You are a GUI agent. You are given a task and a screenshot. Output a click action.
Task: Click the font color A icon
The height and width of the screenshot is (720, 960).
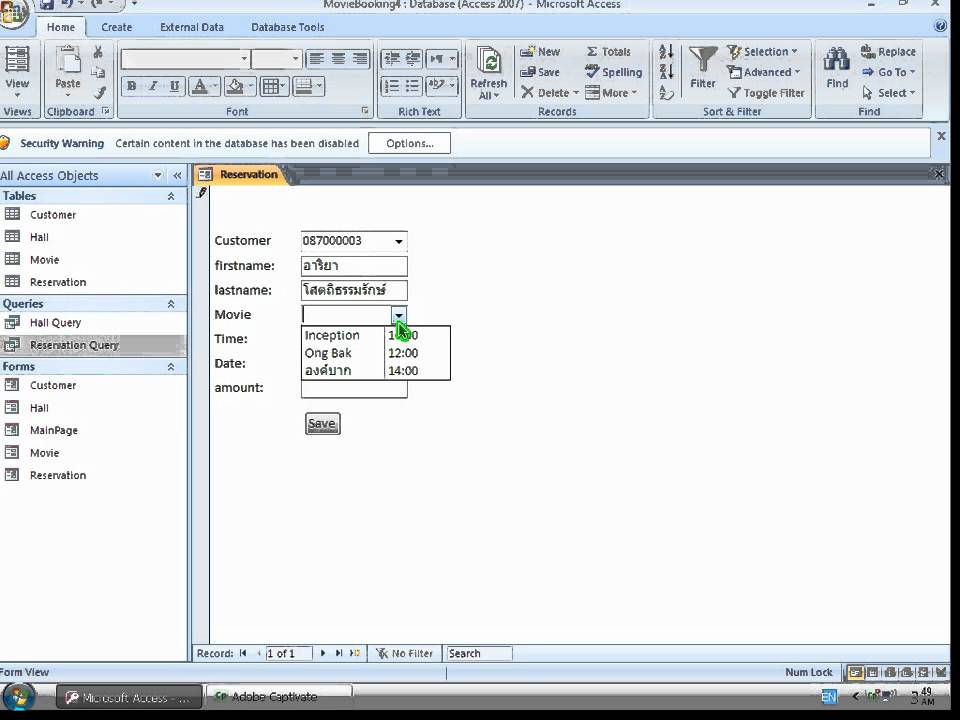click(x=200, y=86)
